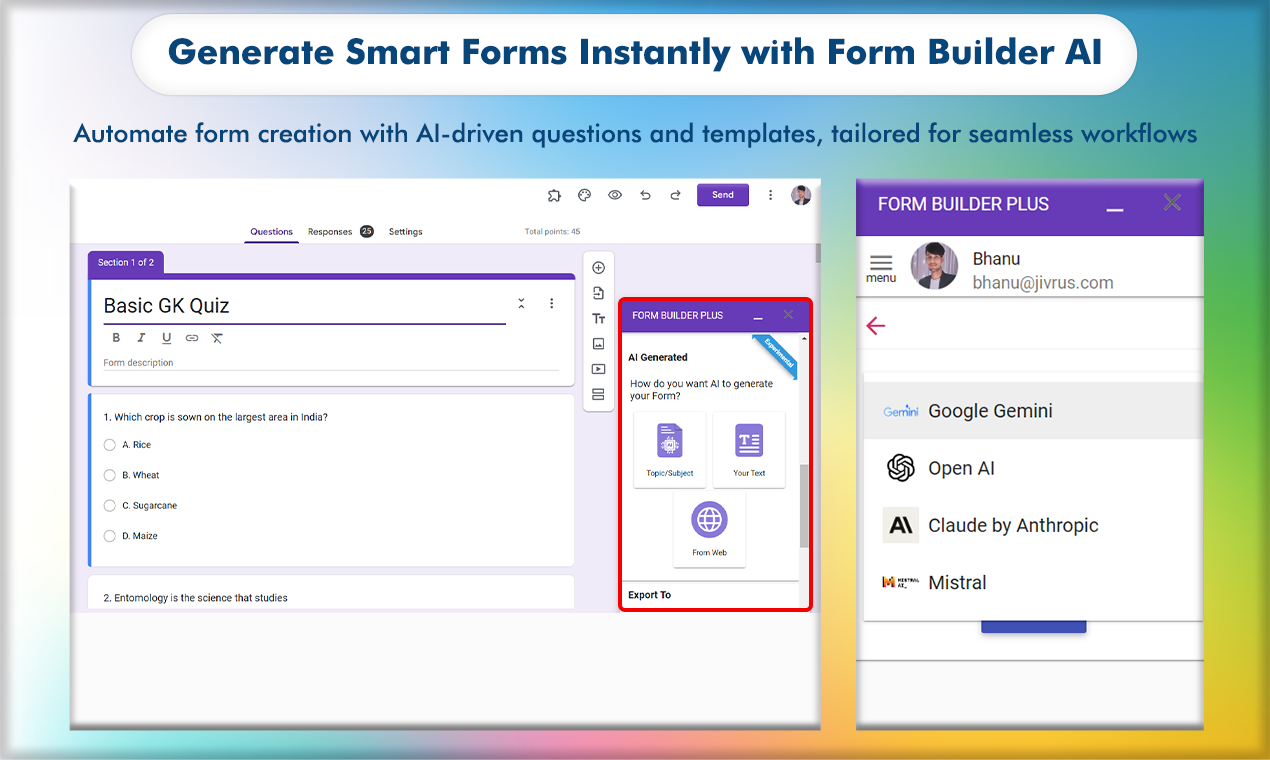Remove formatting from title text
The height and width of the screenshot is (760, 1270).
[x=217, y=338]
